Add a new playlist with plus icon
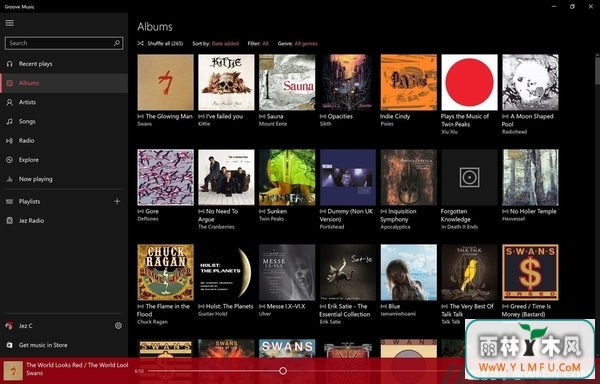 [x=117, y=201]
